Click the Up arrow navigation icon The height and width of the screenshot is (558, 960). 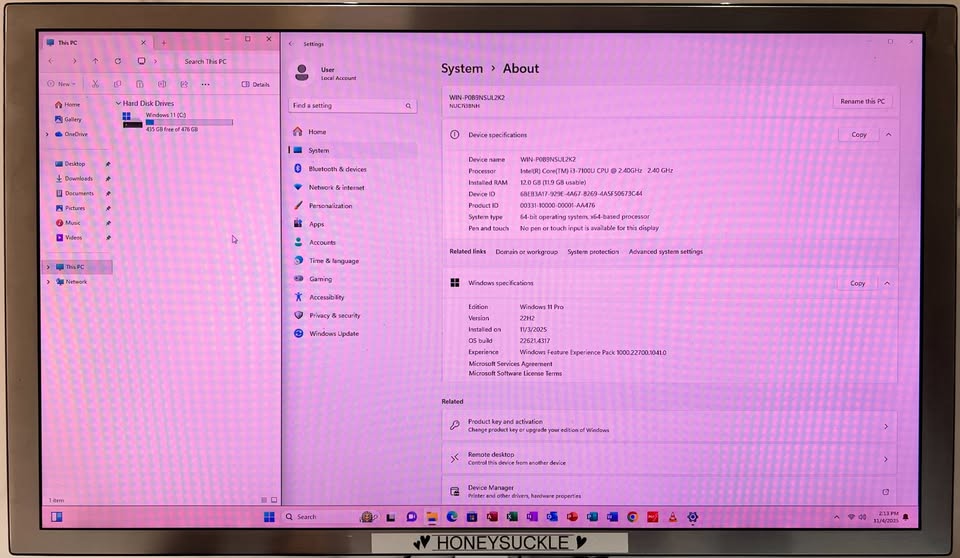(95, 61)
